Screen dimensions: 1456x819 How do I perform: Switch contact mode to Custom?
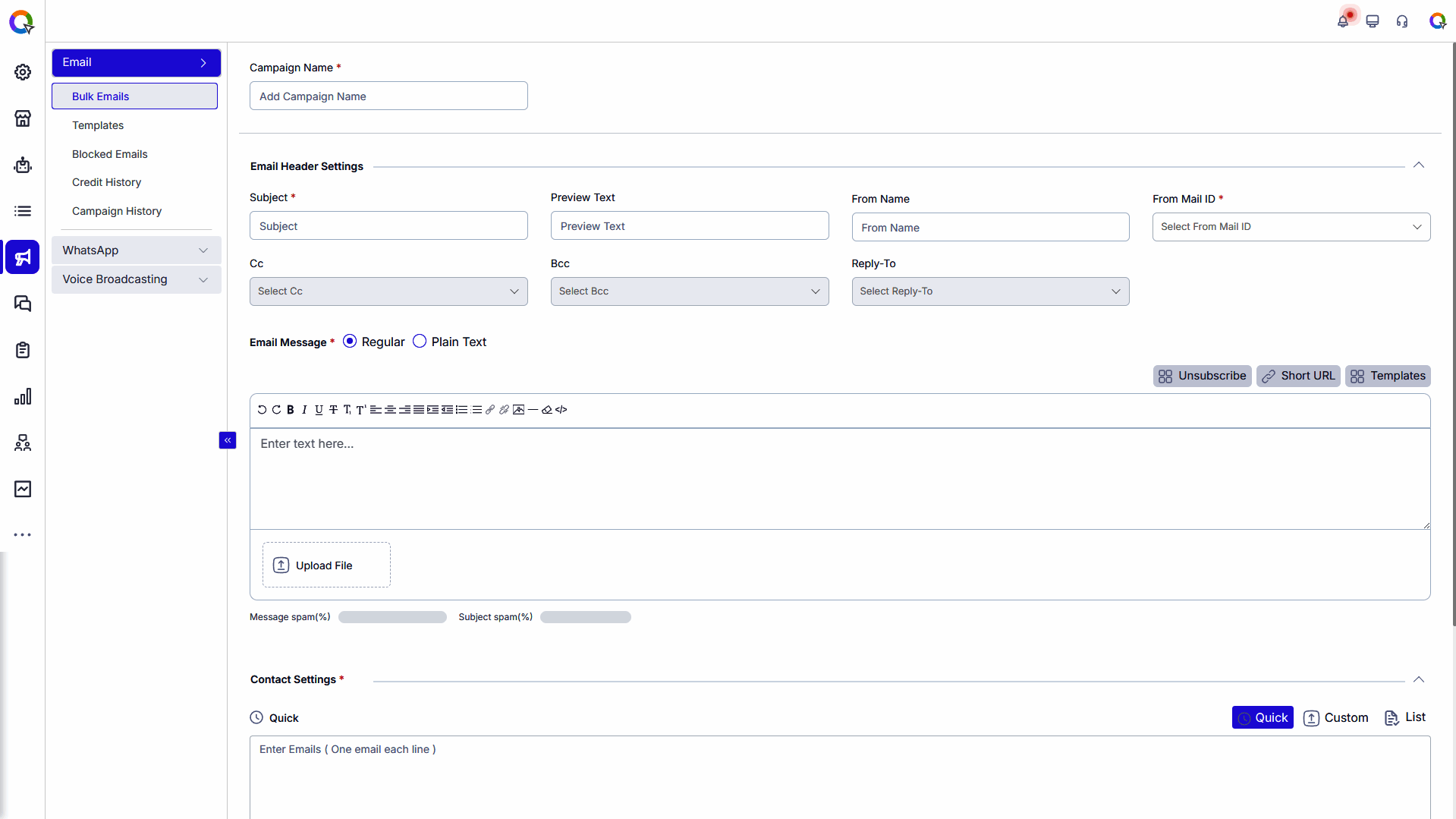point(1335,718)
